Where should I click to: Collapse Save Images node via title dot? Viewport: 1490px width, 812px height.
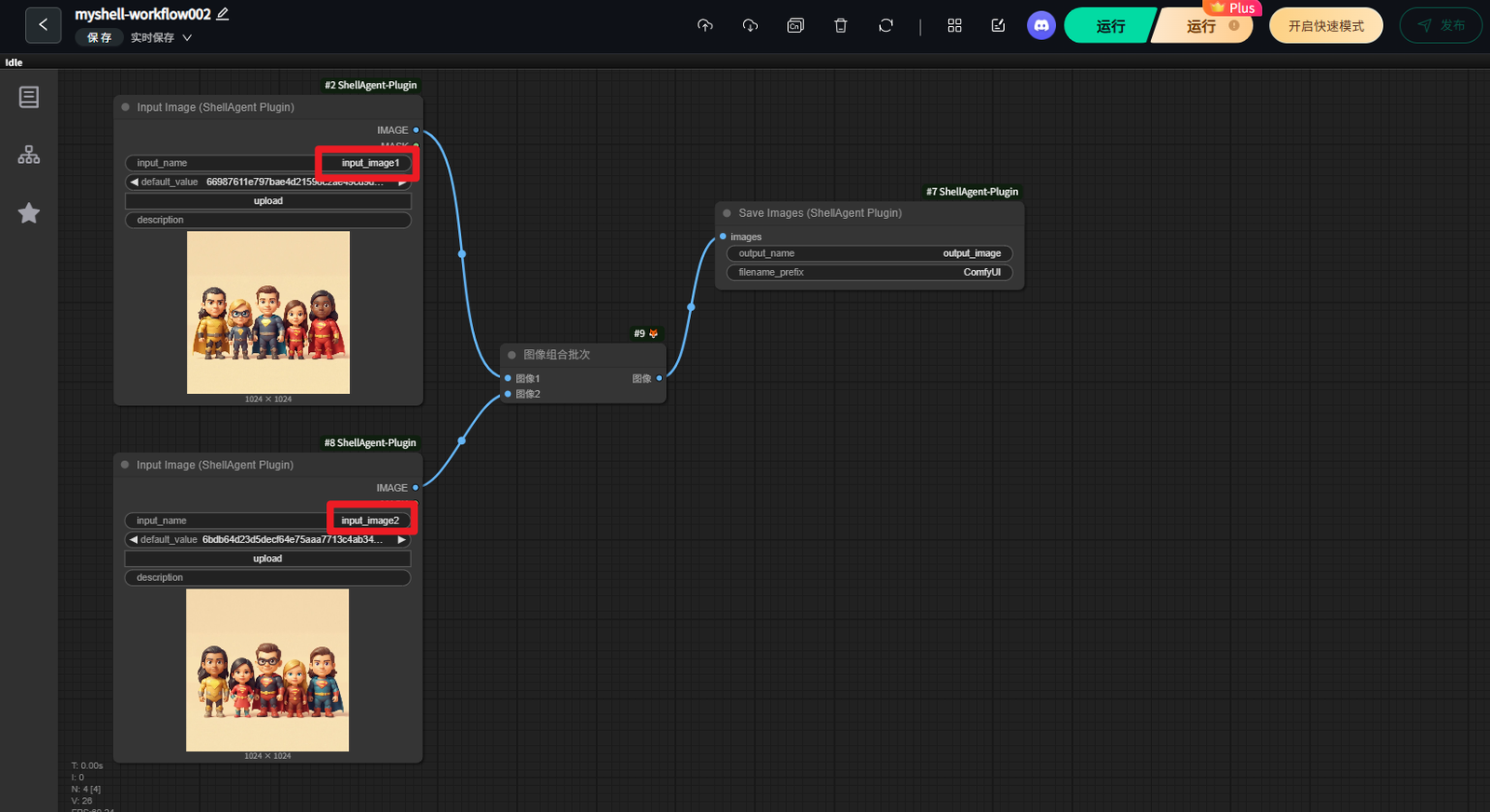pyautogui.click(x=727, y=213)
